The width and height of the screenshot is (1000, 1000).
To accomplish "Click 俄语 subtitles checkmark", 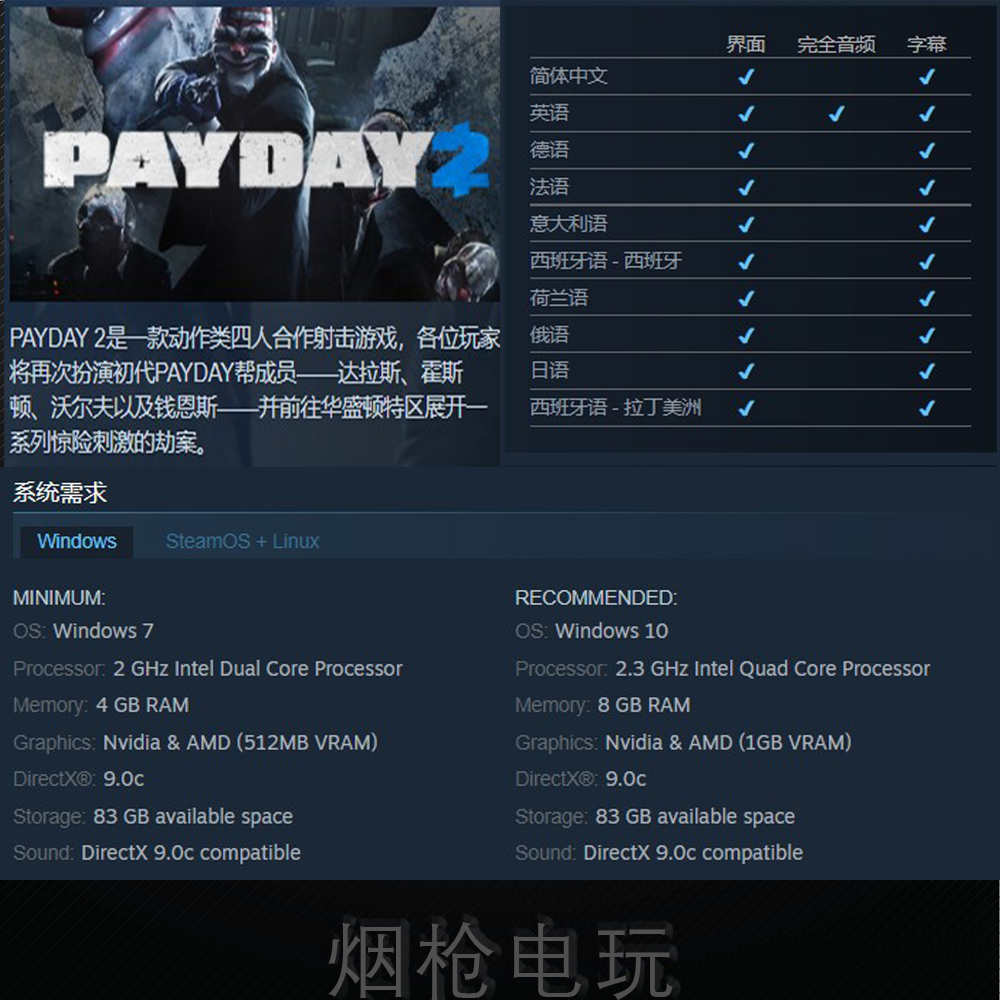I will click(926, 335).
